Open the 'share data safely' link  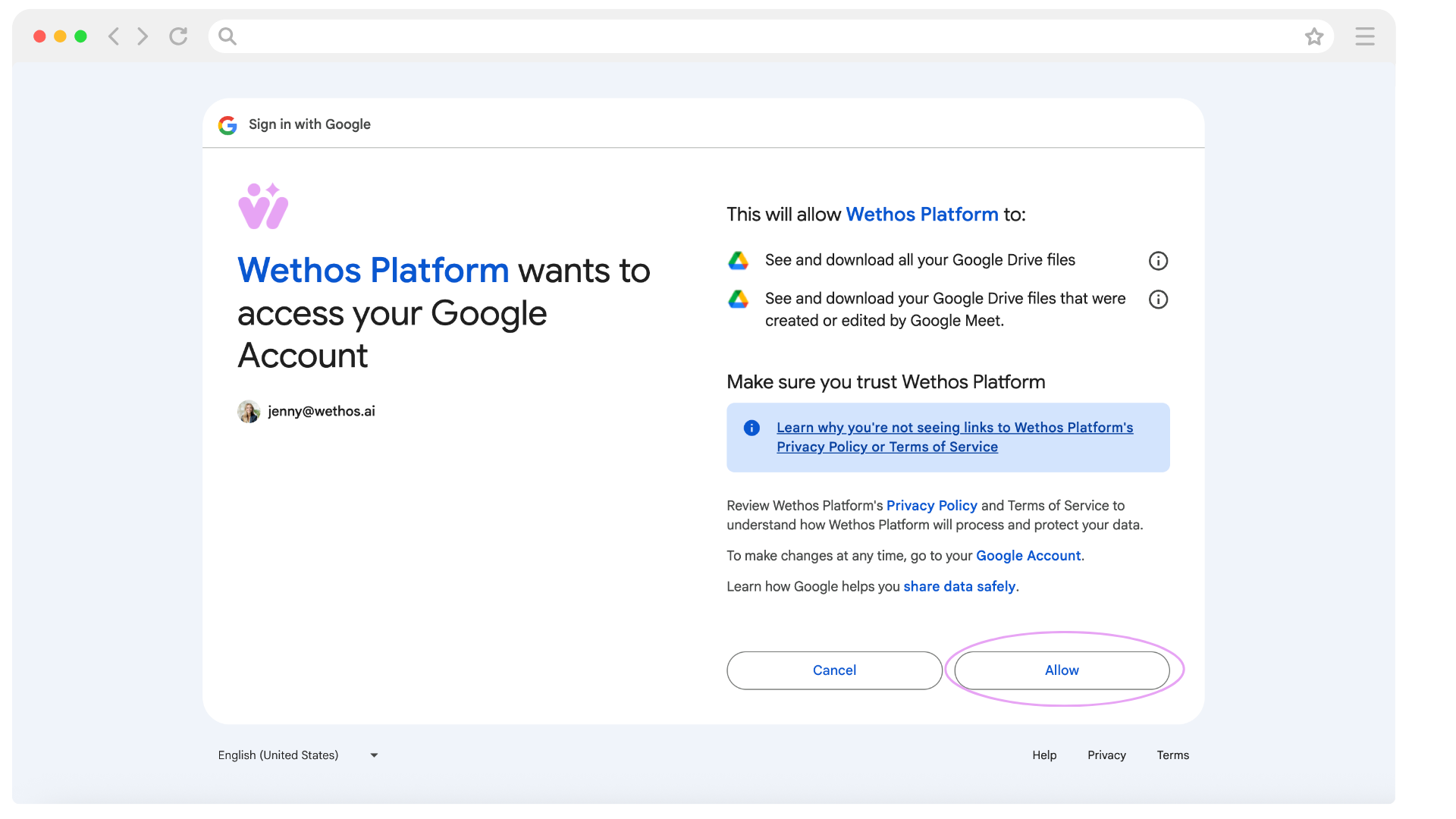[x=959, y=586]
